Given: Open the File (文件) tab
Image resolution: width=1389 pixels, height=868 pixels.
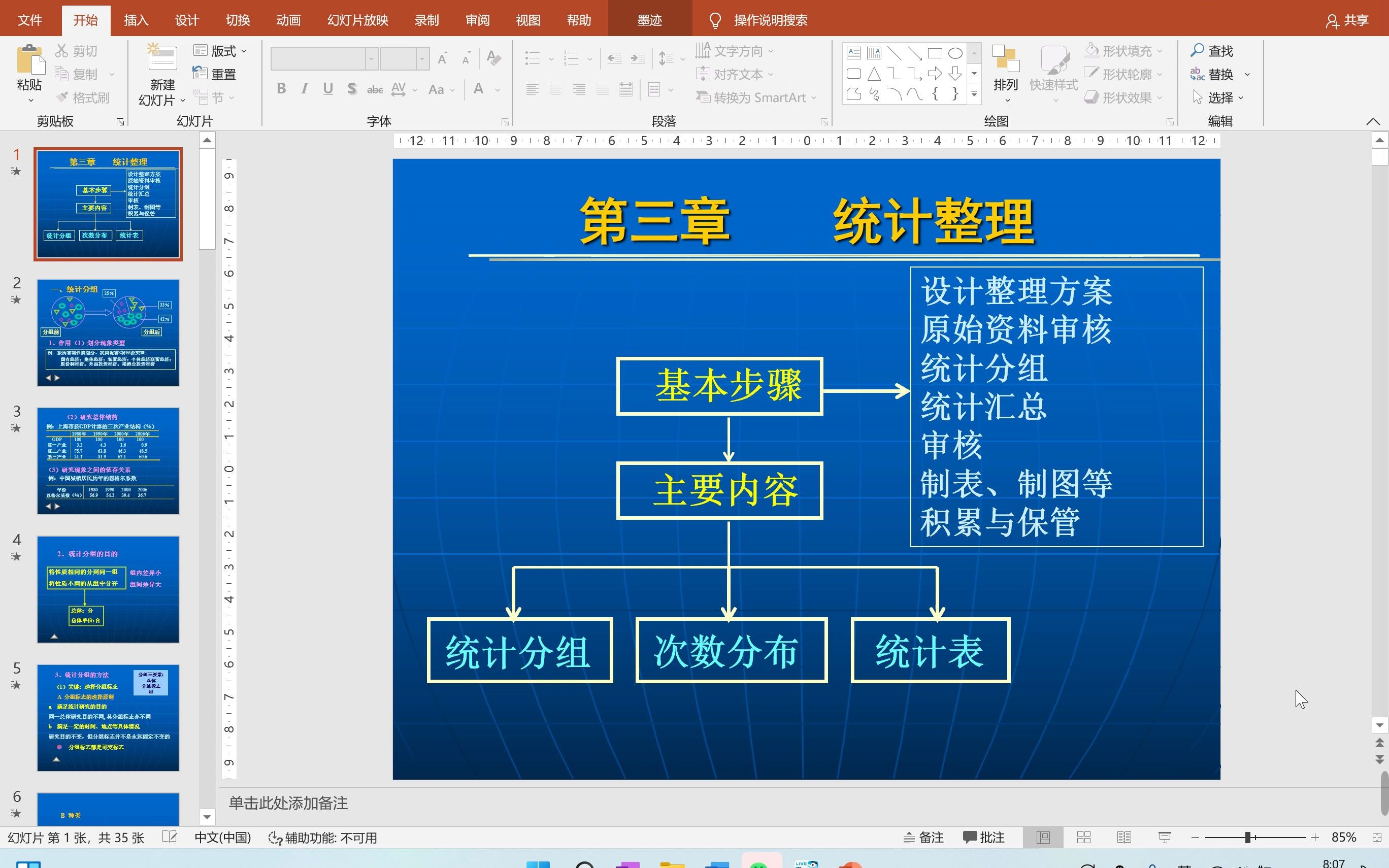Looking at the screenshot, I should coord(30,20).
